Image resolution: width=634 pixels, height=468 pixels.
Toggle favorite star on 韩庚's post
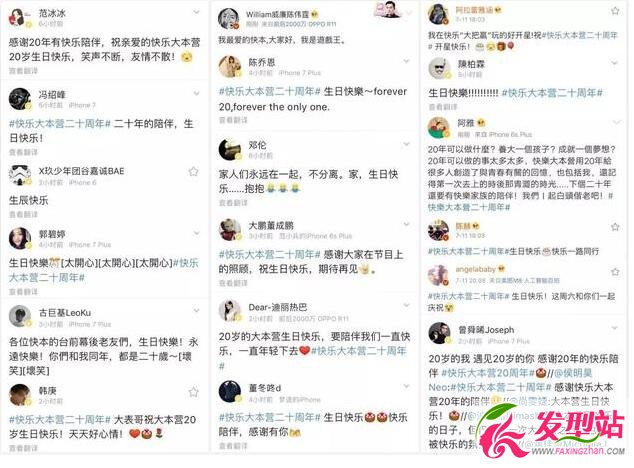(194, 392)
